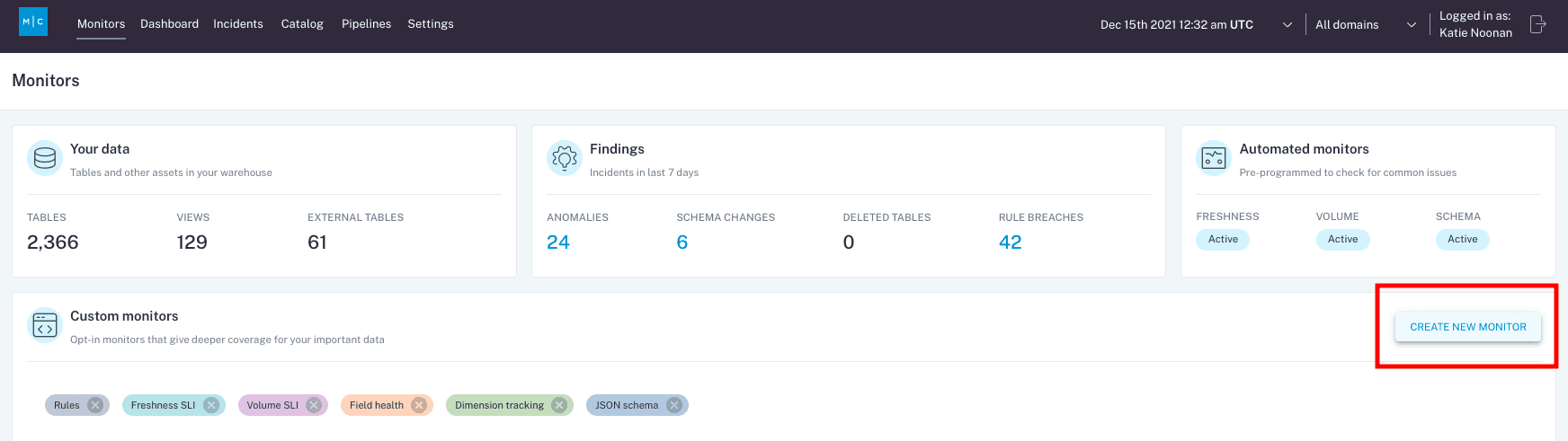Remove the Rules filter chip
This screenshot has width=1568, height=441.
(x=95, y=405)
